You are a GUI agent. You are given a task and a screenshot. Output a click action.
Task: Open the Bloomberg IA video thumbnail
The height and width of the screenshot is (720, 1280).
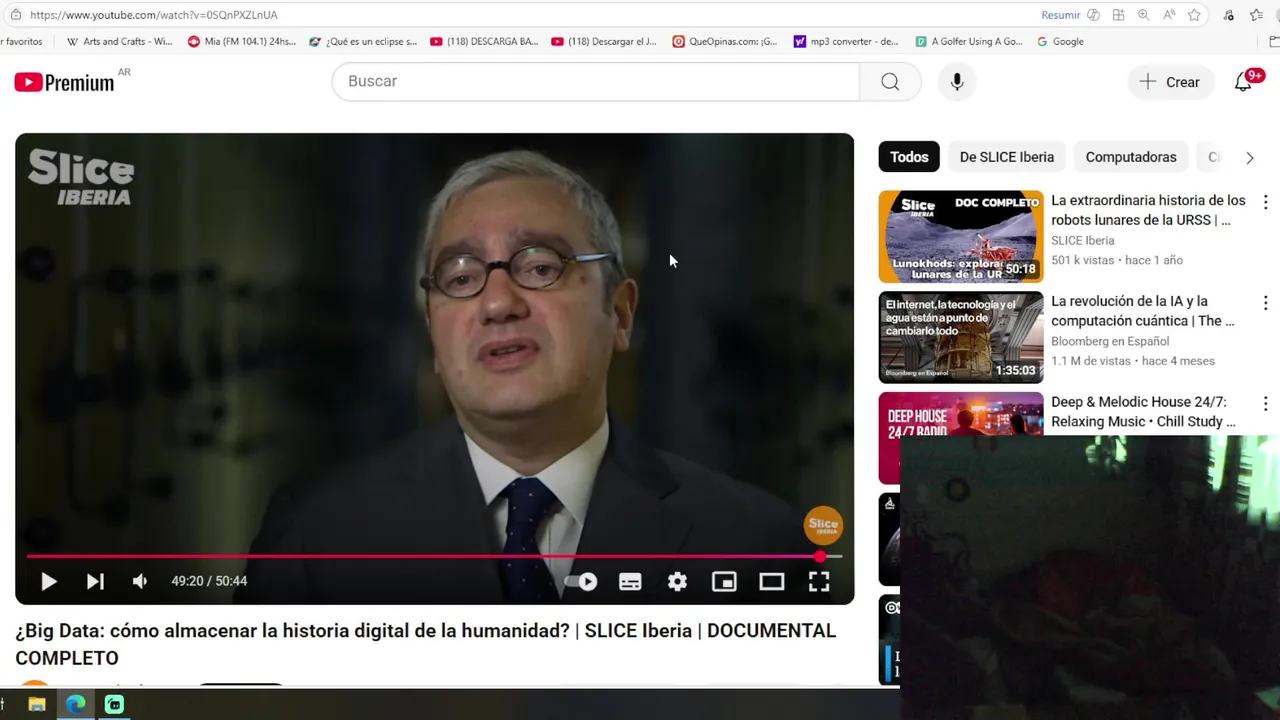[x=961, y=337]
